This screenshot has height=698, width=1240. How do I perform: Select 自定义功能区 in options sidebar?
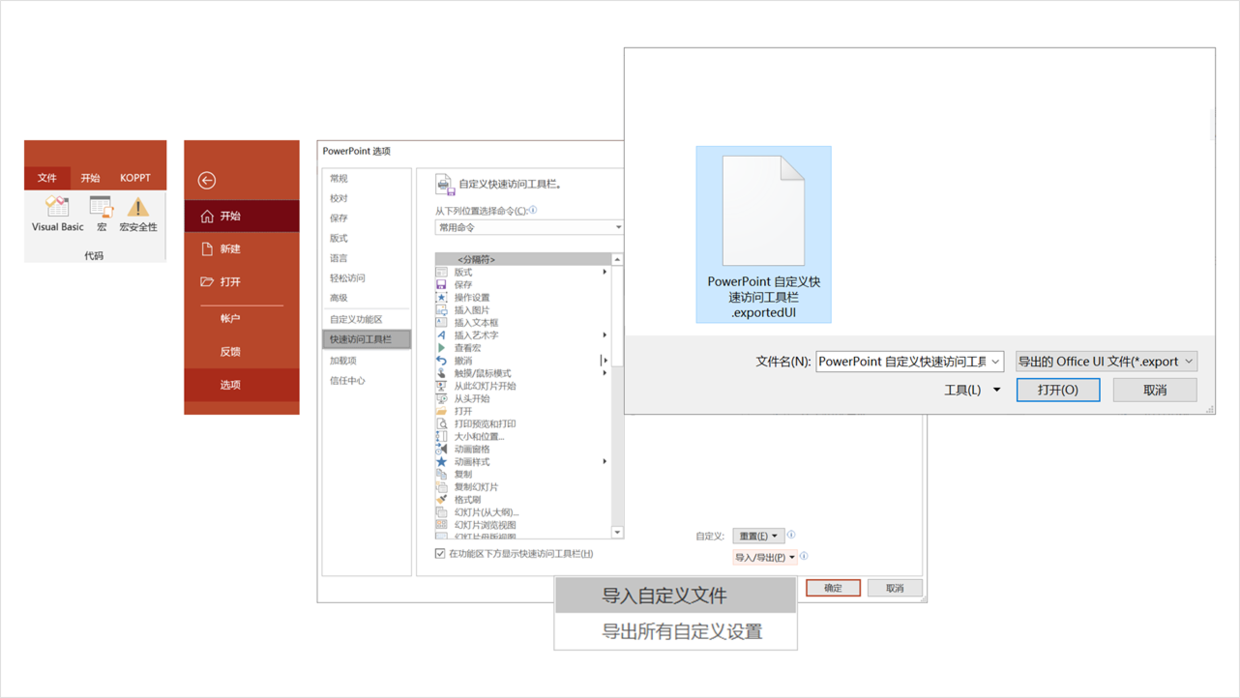(x=366, y=319)
